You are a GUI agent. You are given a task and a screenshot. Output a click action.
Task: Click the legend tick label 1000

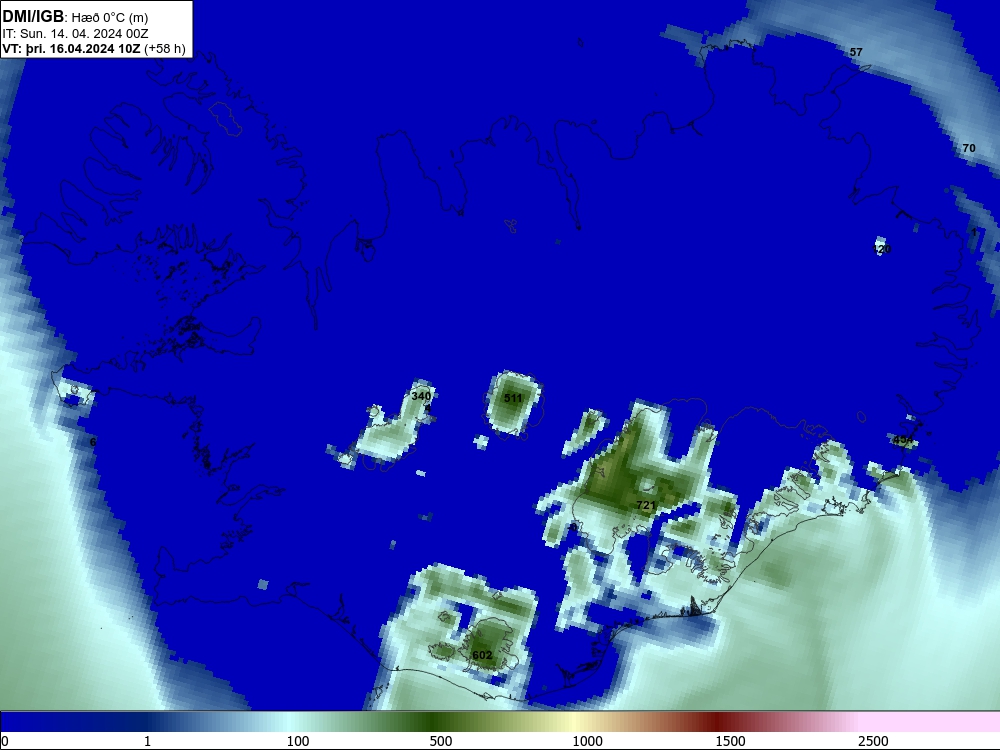coord(587,741)
